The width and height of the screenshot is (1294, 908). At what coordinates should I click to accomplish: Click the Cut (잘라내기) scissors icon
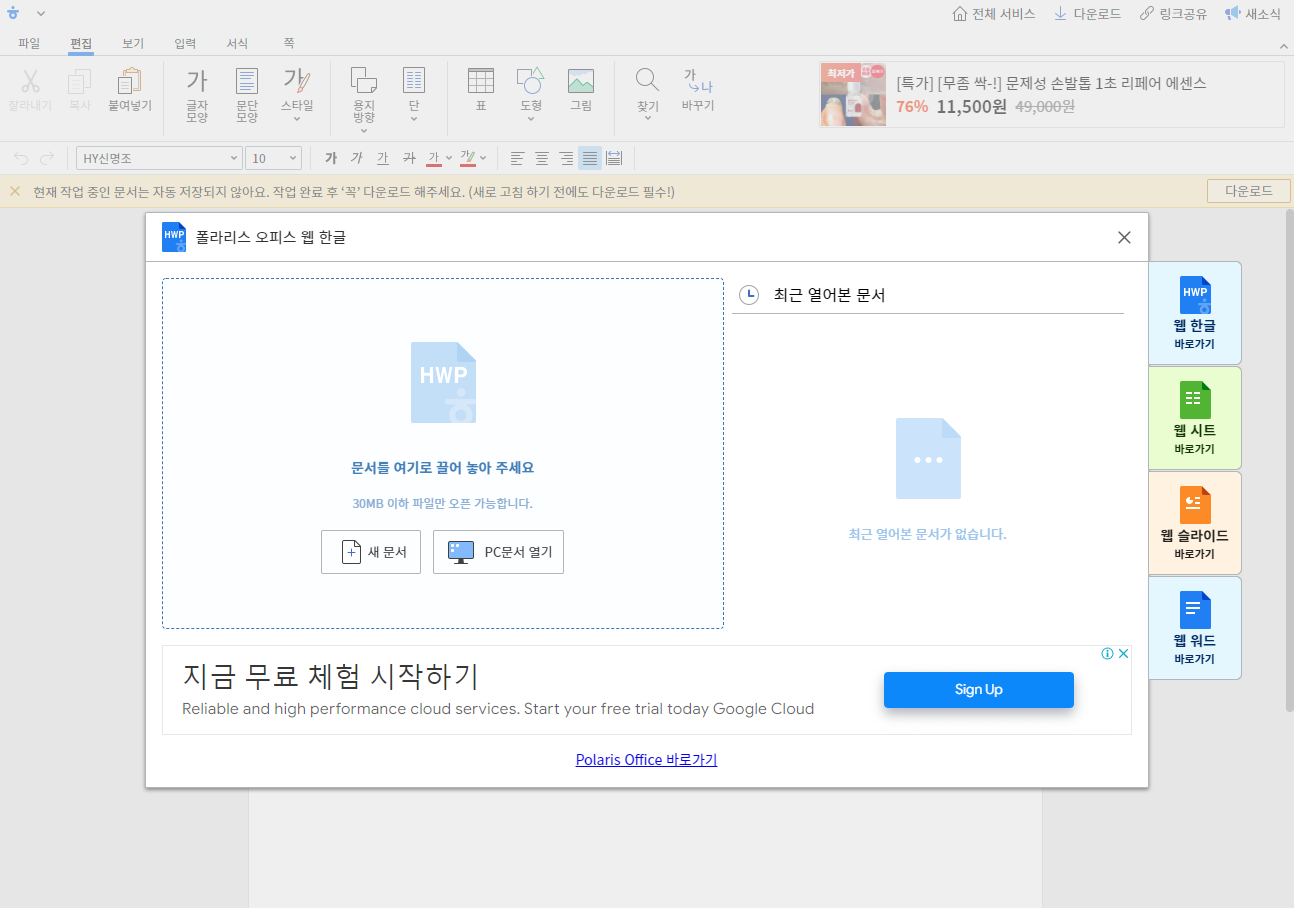click(x=30, y=81)
